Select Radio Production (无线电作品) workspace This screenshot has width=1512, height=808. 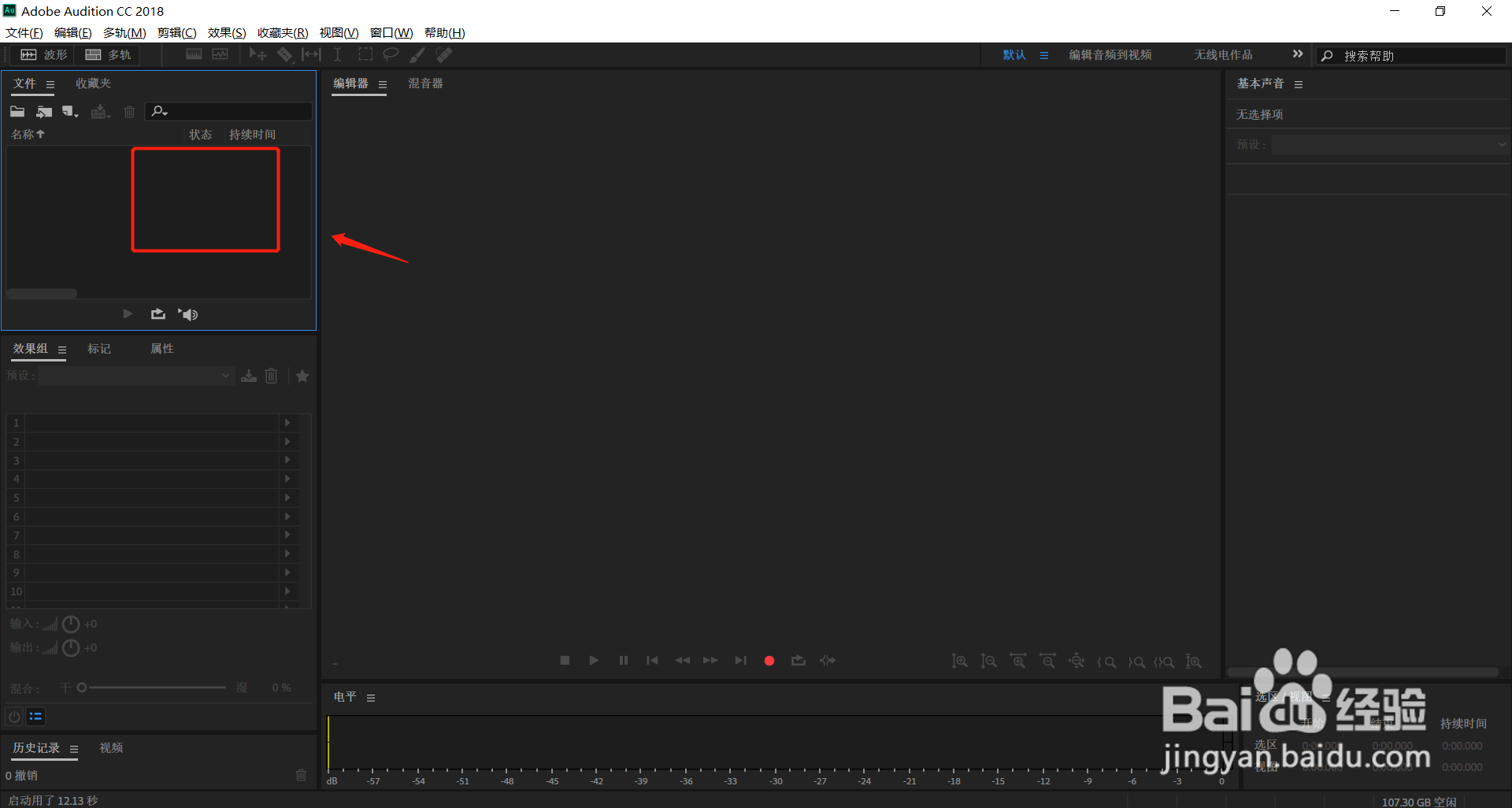point(1223,55)
